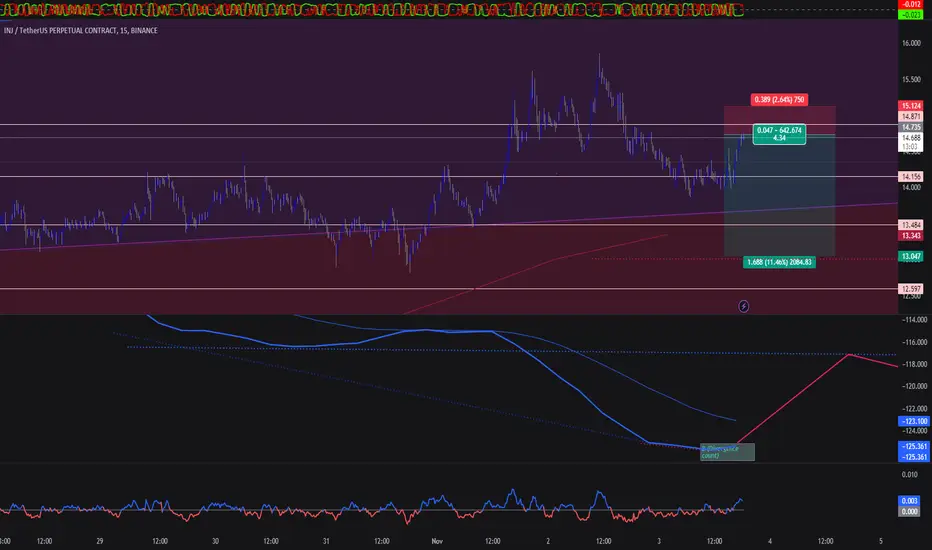
Task: Click the 14.156 horizontal line price label
Action: click(911, 177)
